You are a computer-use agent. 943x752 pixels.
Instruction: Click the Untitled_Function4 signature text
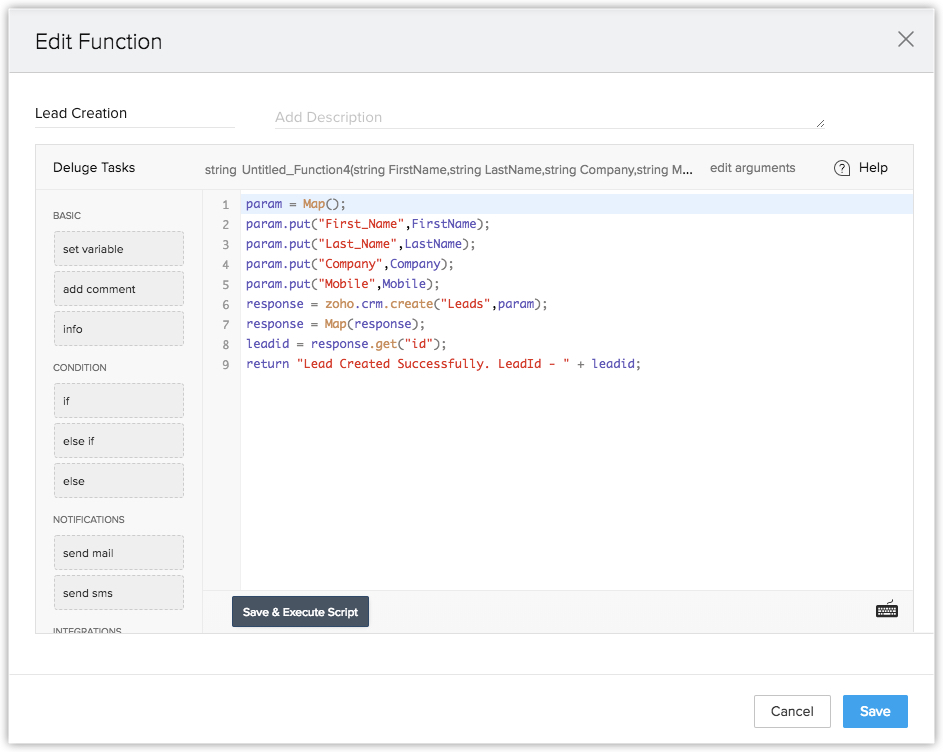tap(467, 169)
